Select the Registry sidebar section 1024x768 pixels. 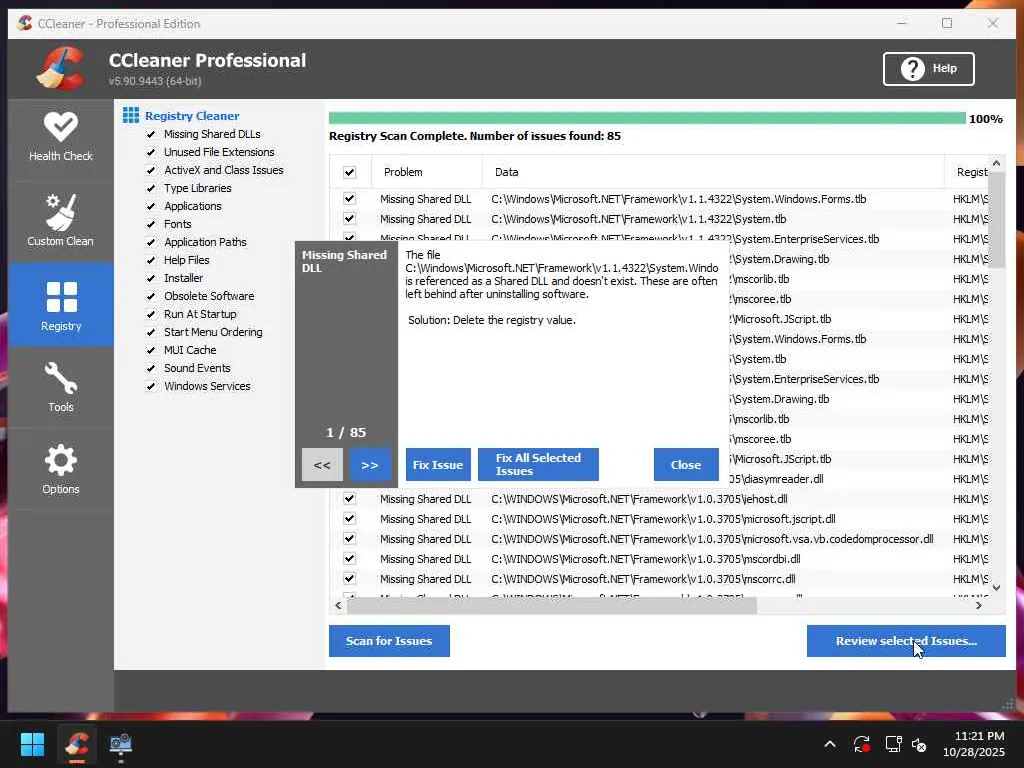pyautogui.click(x=61, y=305)
